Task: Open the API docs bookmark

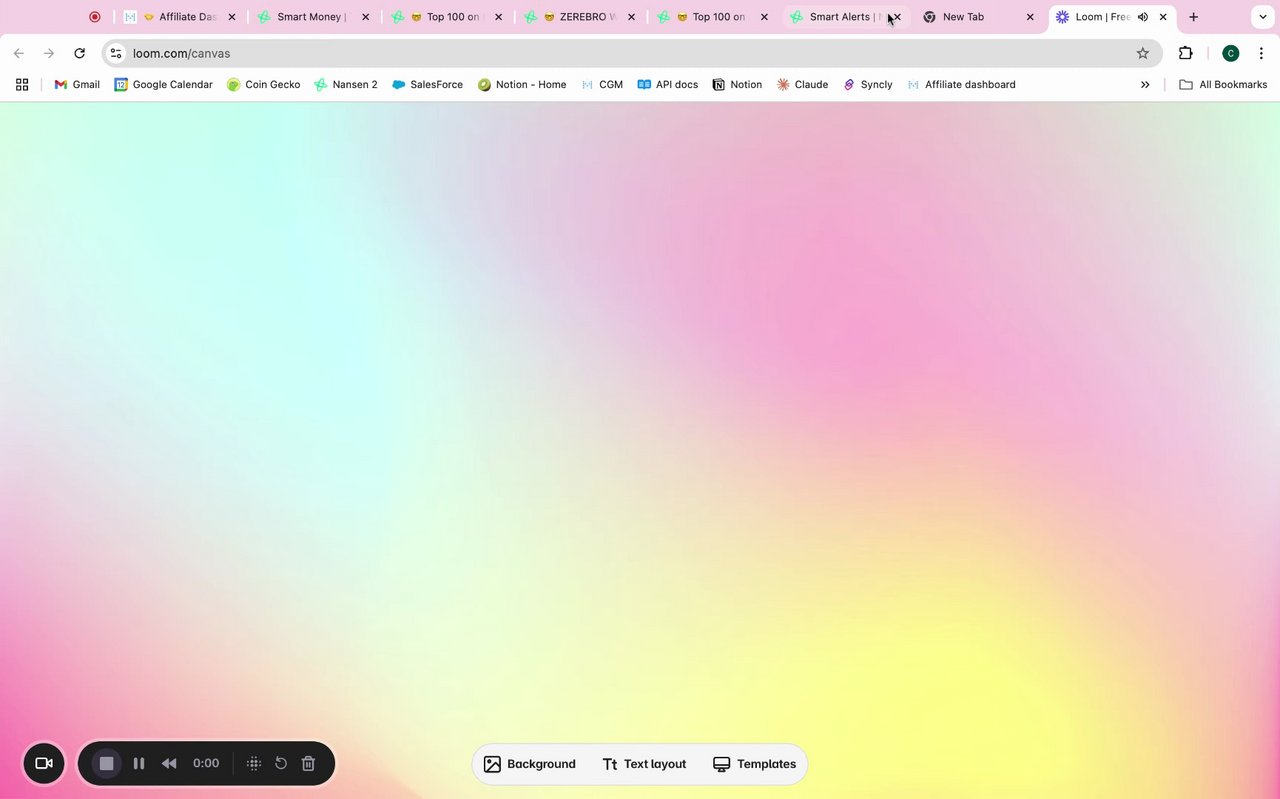Action: [x=668, y=85]
